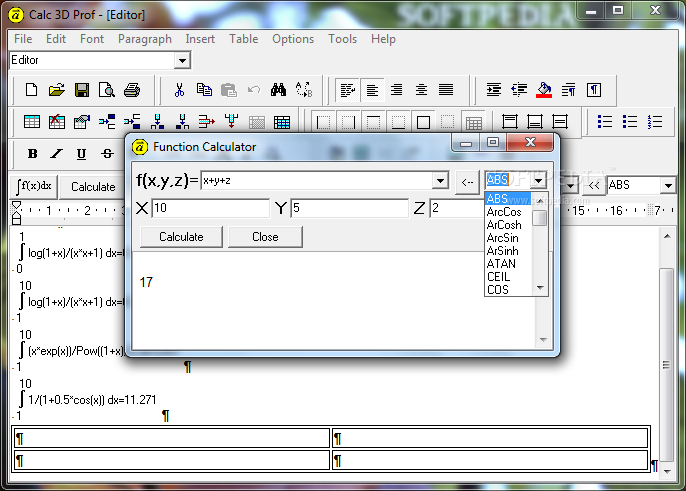
Task: Open the Font menu
Action: tap(92, 39)
